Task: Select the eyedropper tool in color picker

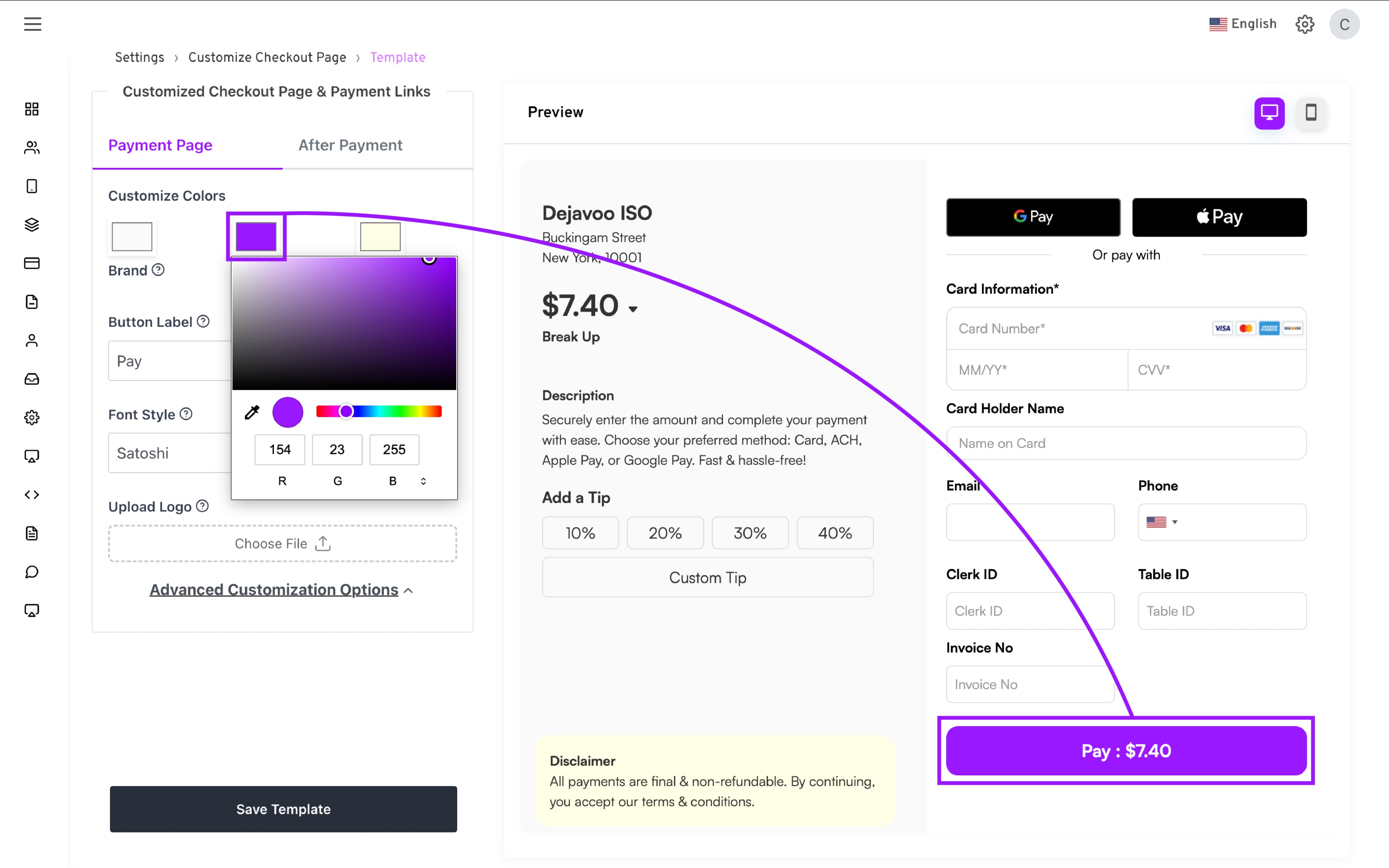Action: pyautogui.click(x=252, y=412)
